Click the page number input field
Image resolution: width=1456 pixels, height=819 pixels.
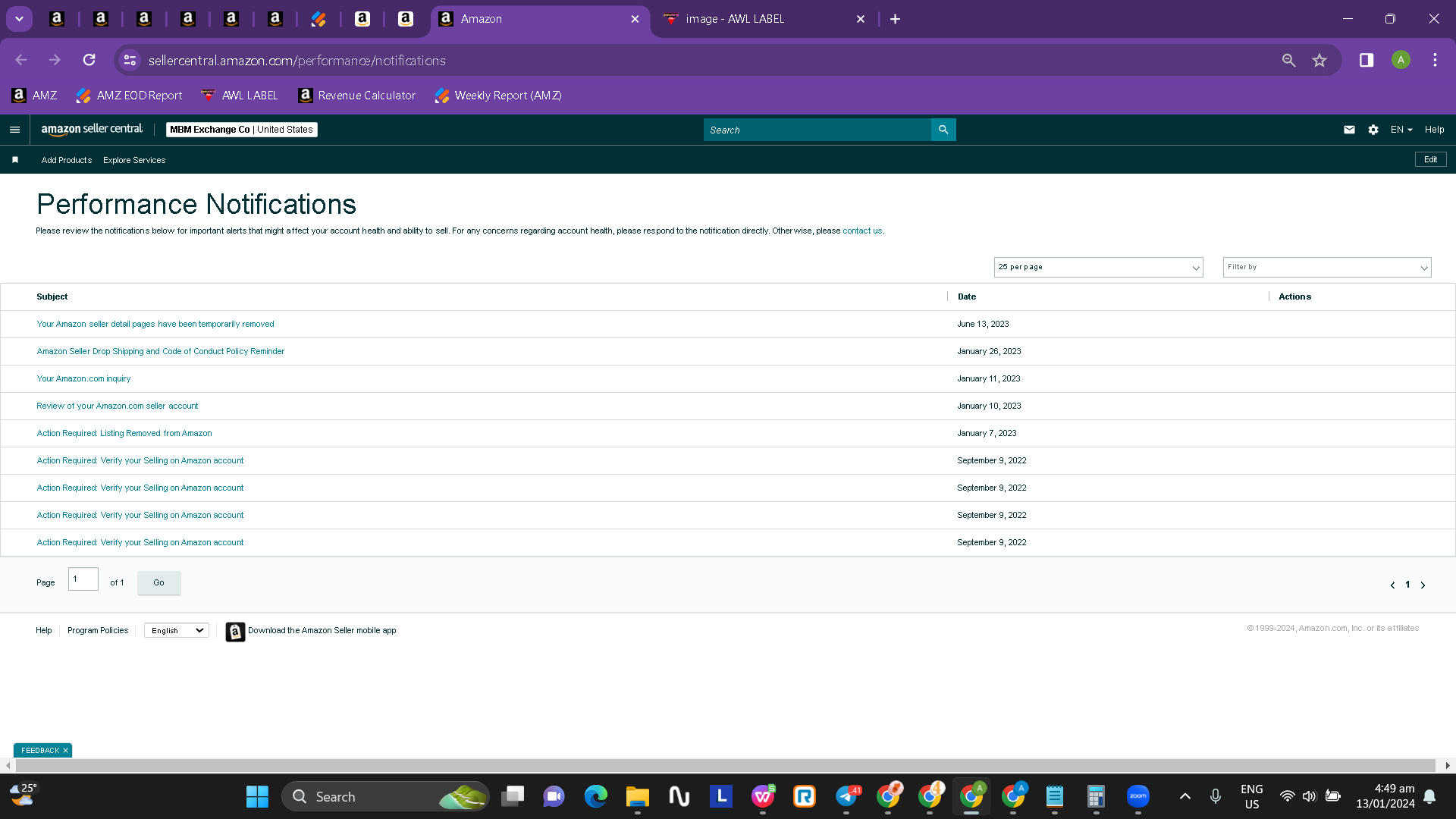pyautogui.click(x=83, y=579)
